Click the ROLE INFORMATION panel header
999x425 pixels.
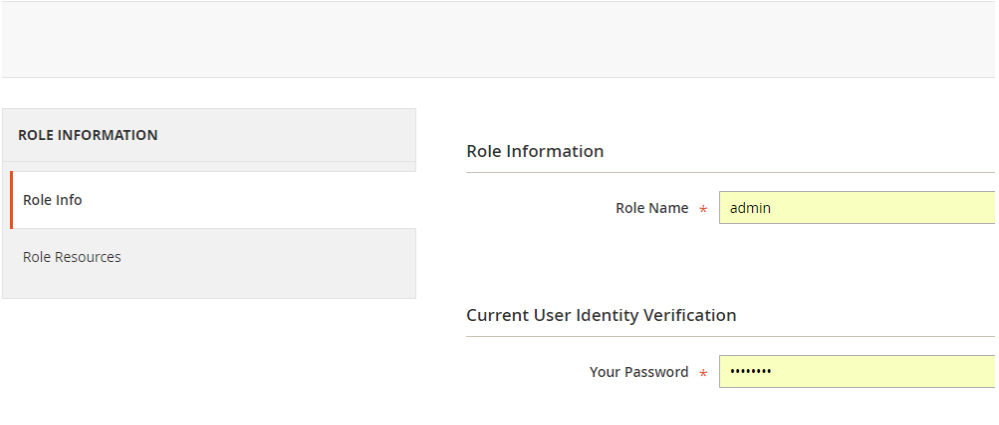[x=88, y=135]
